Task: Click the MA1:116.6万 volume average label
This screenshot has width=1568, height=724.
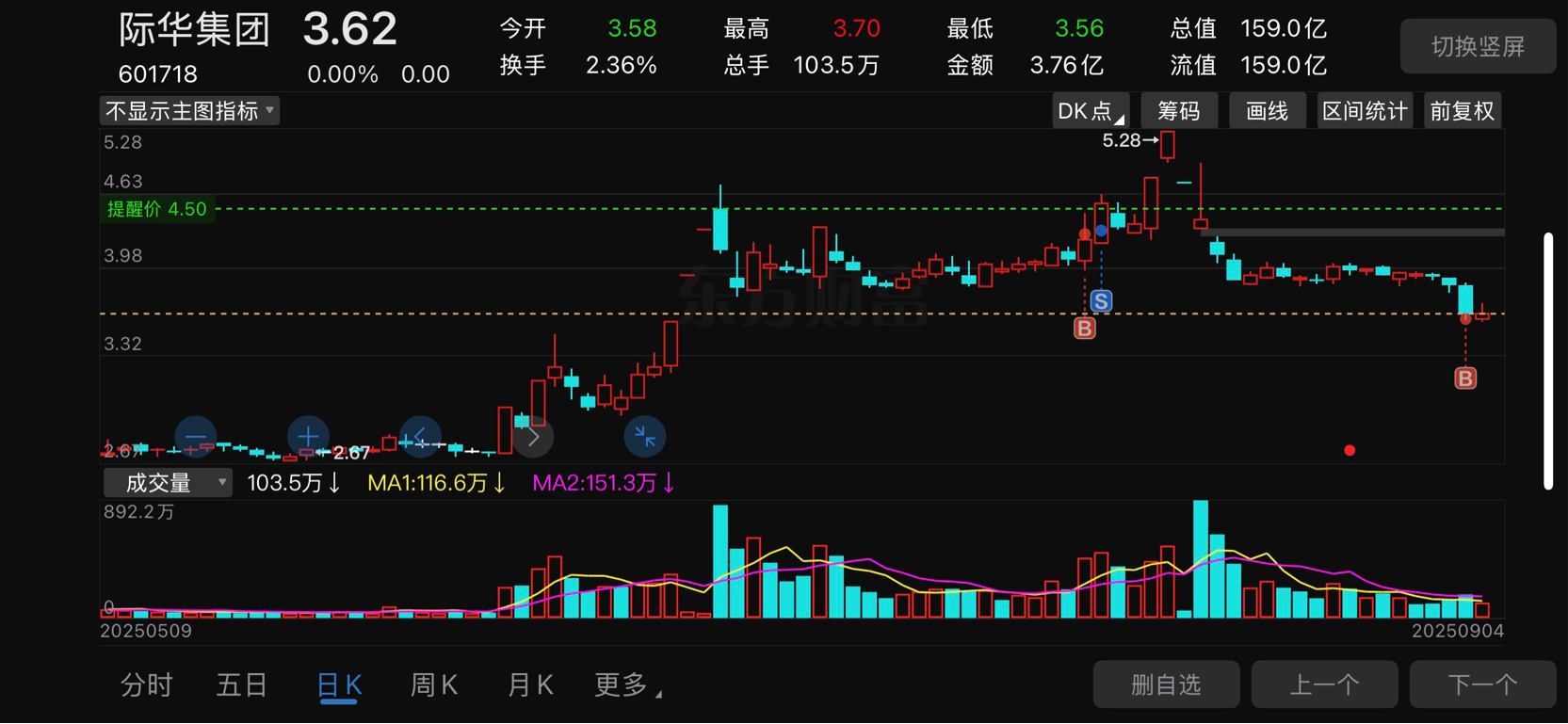Action: 436,483
